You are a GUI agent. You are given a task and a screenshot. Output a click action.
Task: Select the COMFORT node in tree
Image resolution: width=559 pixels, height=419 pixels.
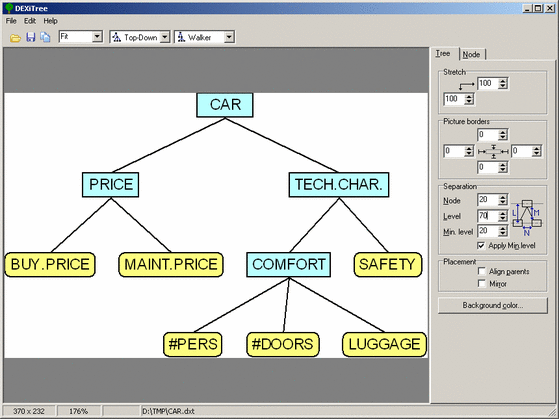[x=288, y=265]
